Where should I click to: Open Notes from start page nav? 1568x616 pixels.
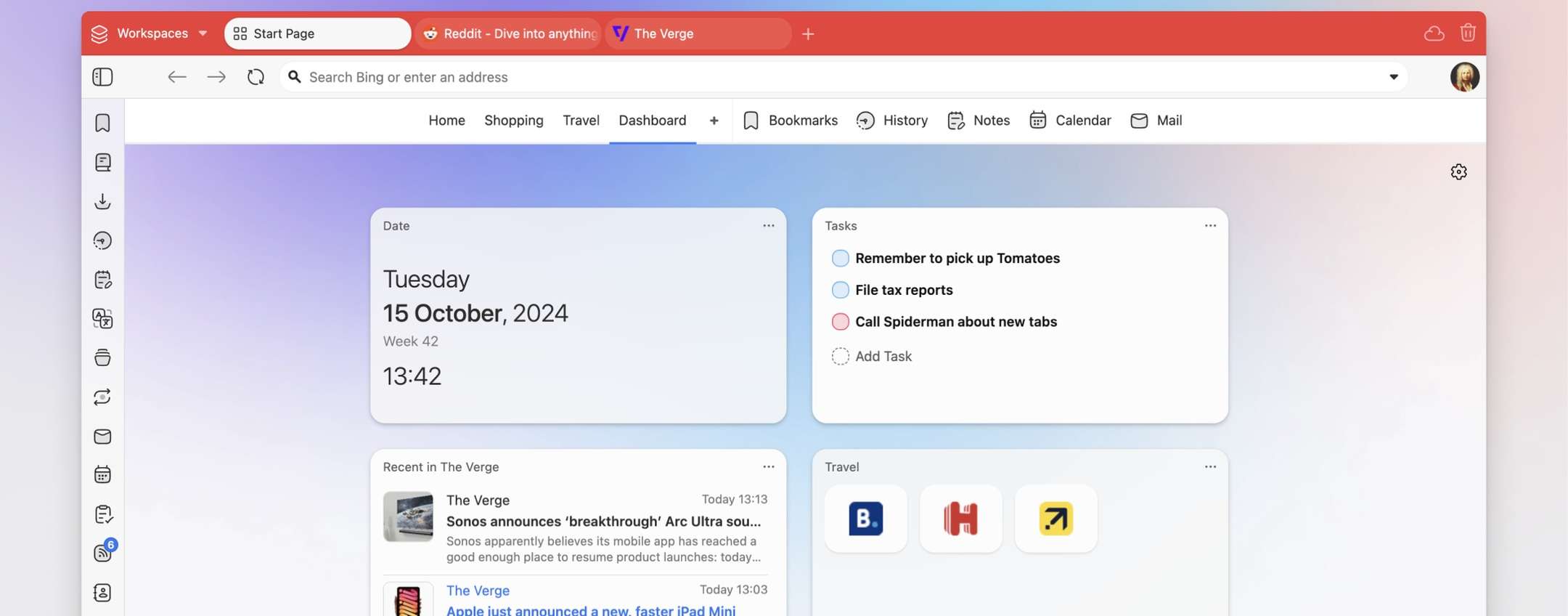click(979, 121)
